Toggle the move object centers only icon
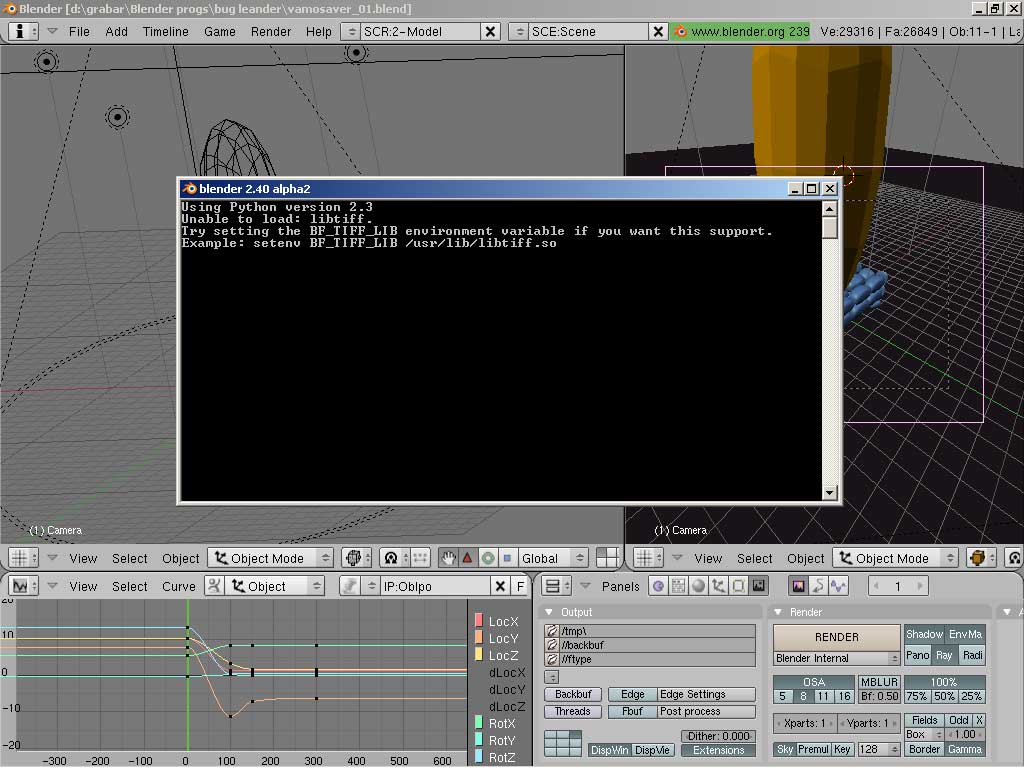 tap(421, 558)
